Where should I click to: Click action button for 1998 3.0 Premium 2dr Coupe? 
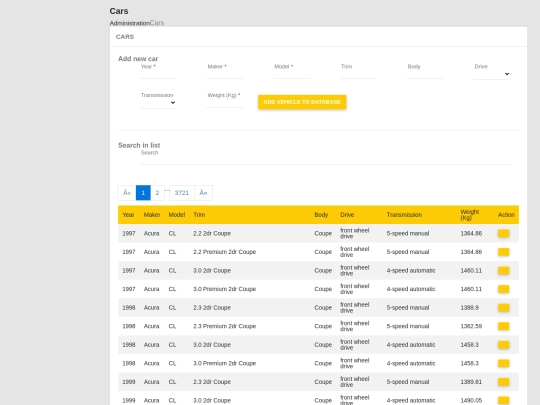[503, 364]
